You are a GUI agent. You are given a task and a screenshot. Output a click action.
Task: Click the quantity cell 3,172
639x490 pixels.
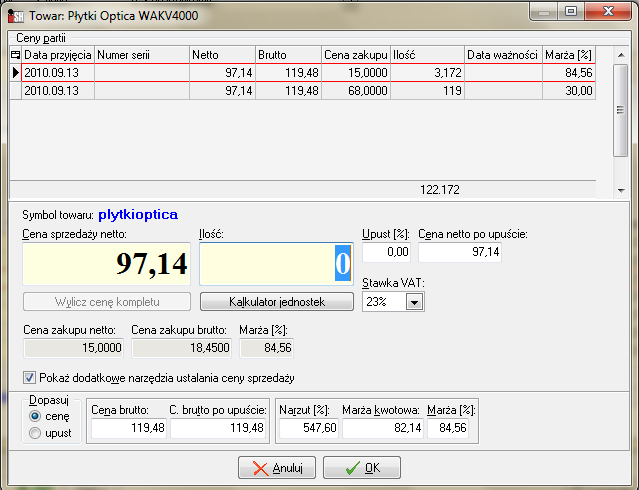pos(427,73)
